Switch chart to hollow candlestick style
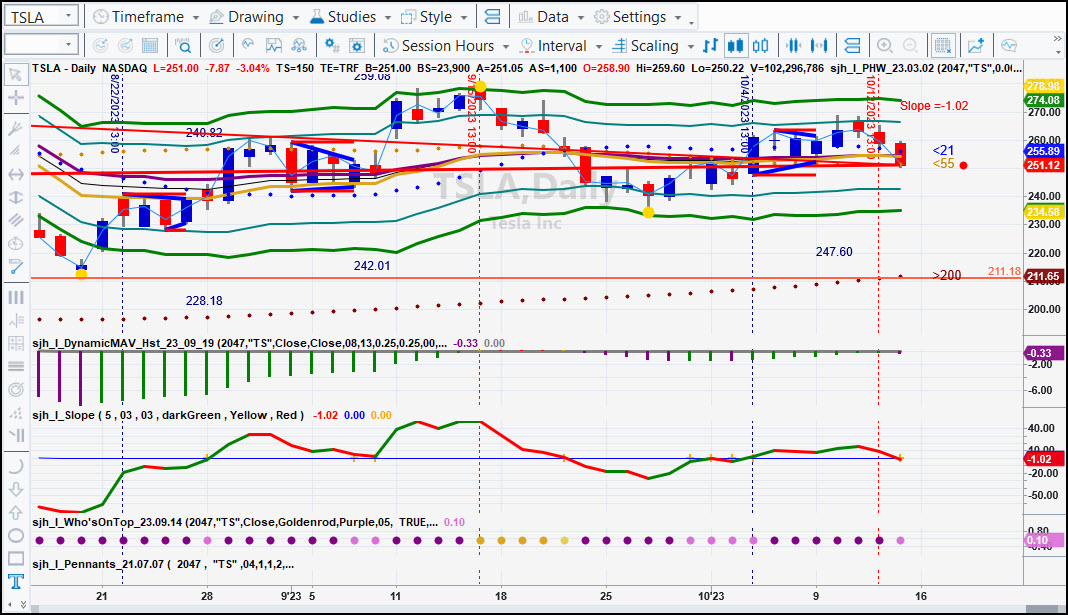The image size is (1068, 615). point(761,46)
